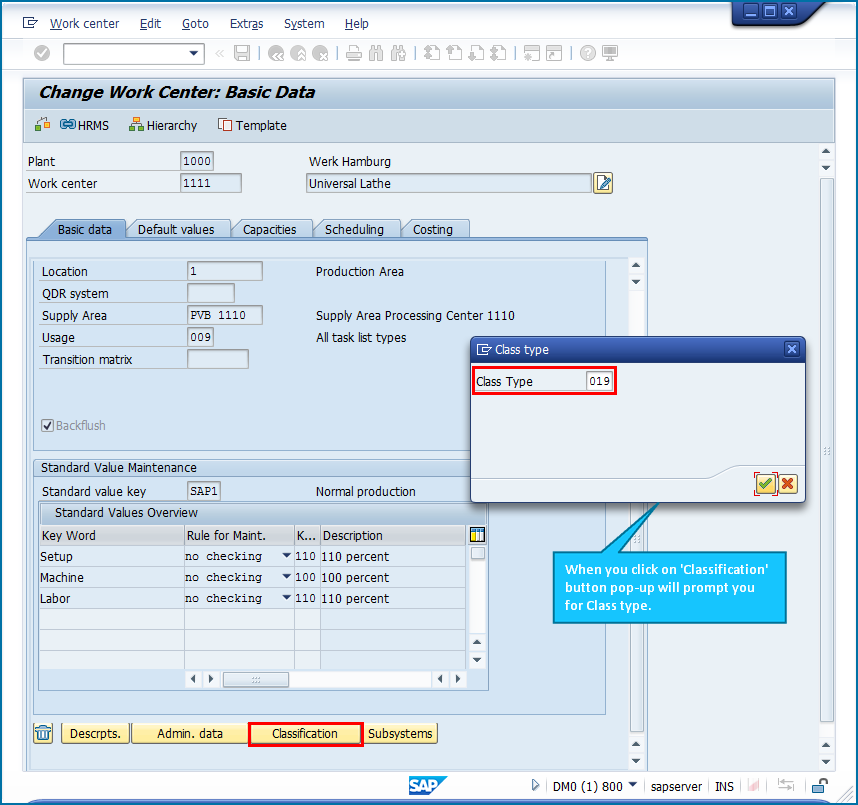Open the Extras menu
The width and height of the screenshot is (858, 805).
(x=247, y=23)
